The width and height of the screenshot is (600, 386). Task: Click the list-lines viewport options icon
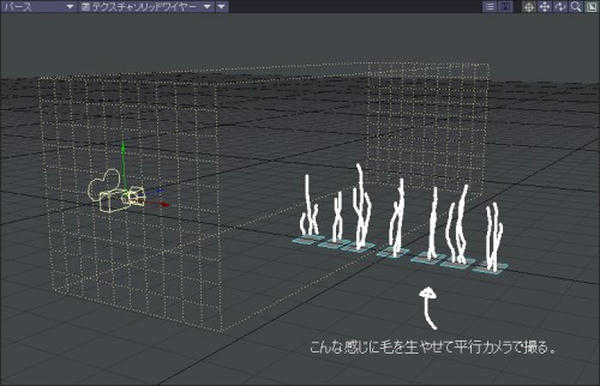(x=489, y=7)
